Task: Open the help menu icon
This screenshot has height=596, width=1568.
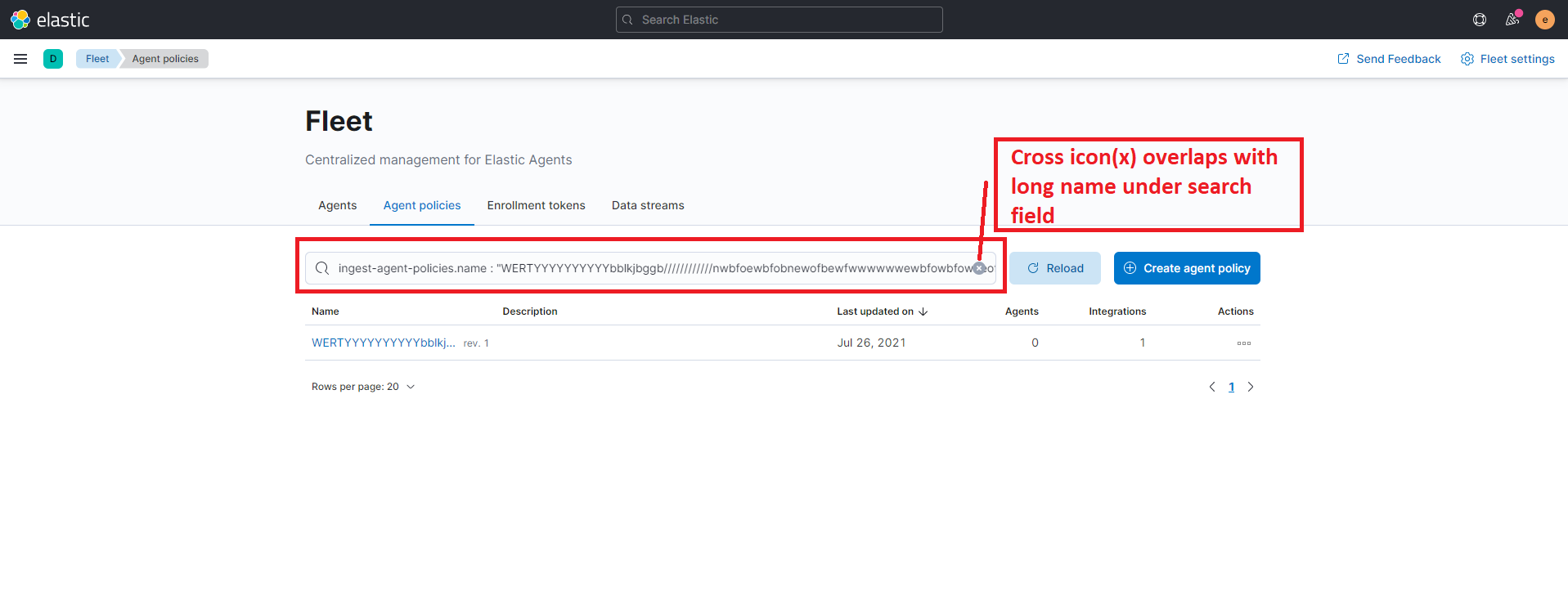Action: pyautogui.click(x=1480, y=20)
